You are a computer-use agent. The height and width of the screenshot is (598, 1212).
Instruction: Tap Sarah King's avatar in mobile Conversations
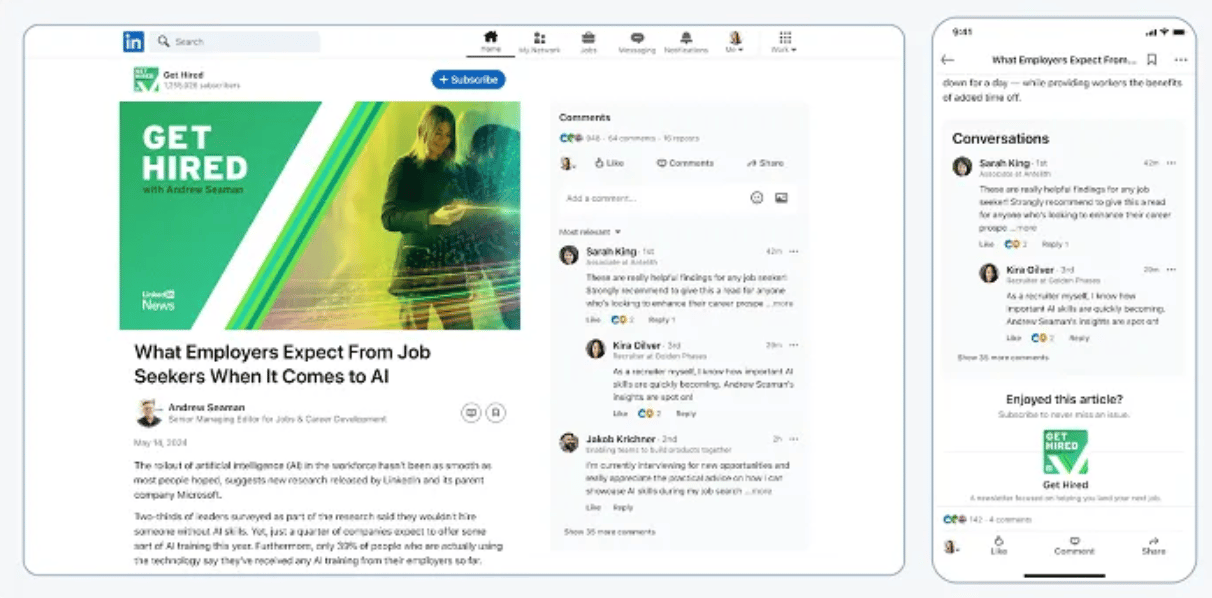coord(962,166)
